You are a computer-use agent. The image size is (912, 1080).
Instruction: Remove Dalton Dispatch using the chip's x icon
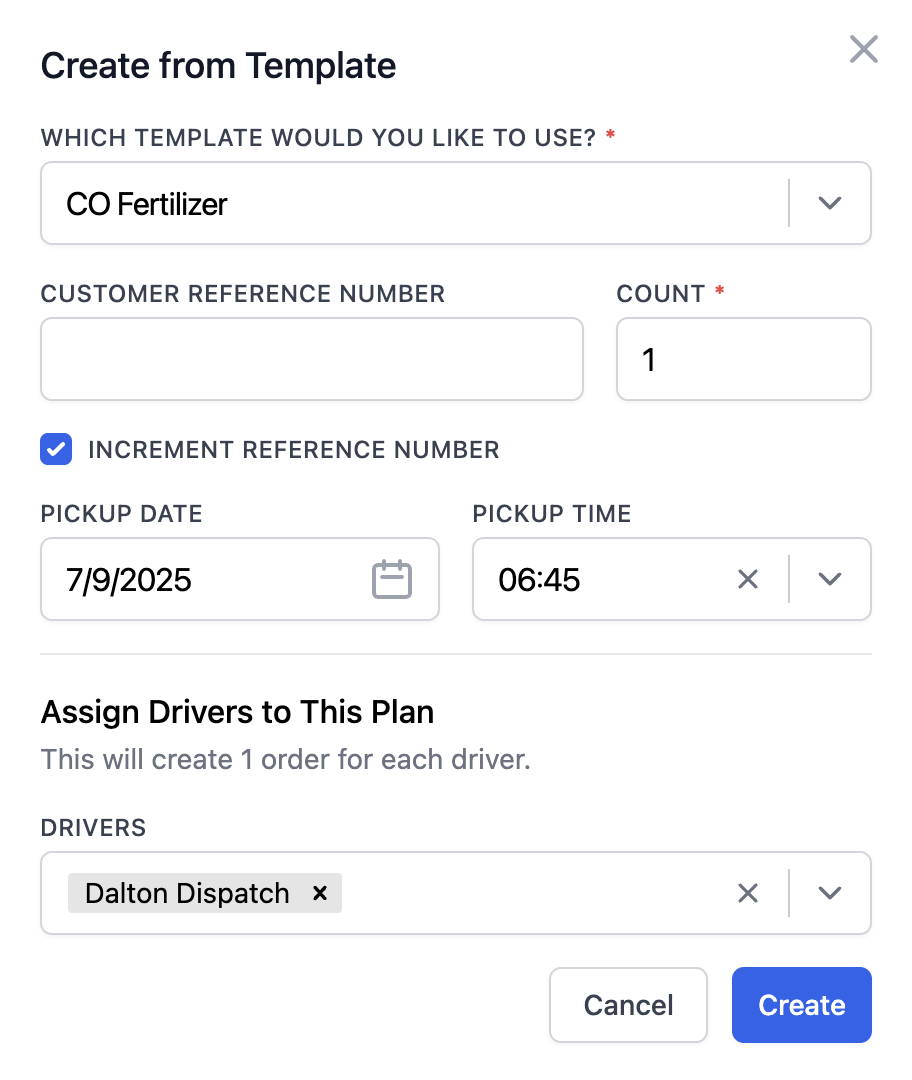320,893
